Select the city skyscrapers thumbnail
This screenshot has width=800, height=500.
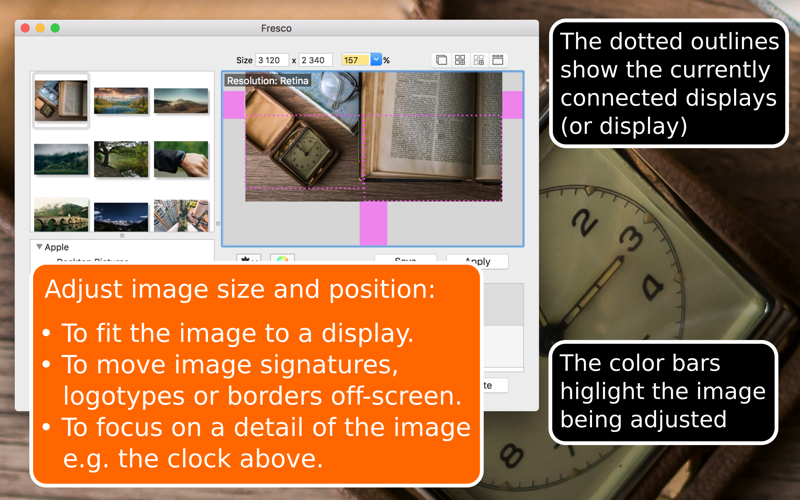click(x=181, y=215)
